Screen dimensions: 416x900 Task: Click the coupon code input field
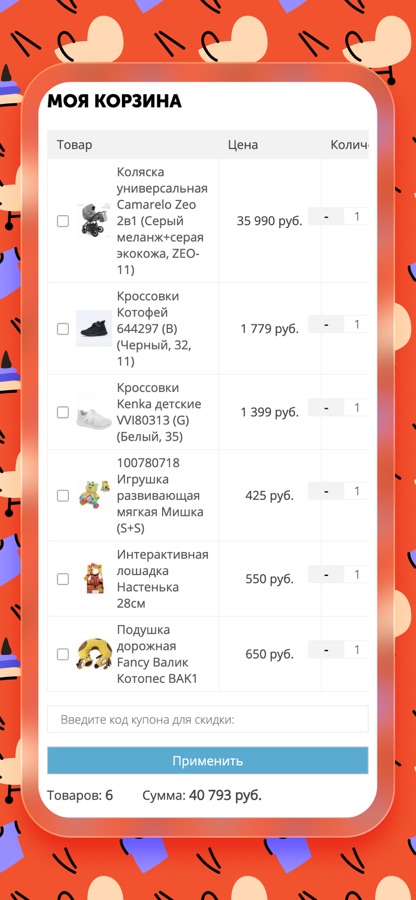208,719
